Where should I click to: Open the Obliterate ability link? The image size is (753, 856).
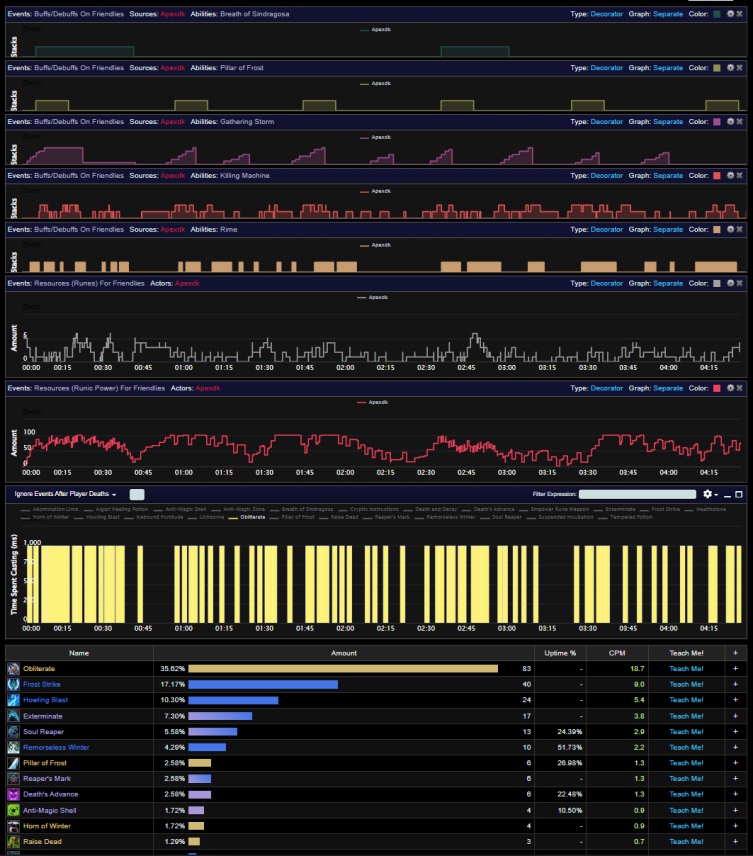(x=39, y=669)
